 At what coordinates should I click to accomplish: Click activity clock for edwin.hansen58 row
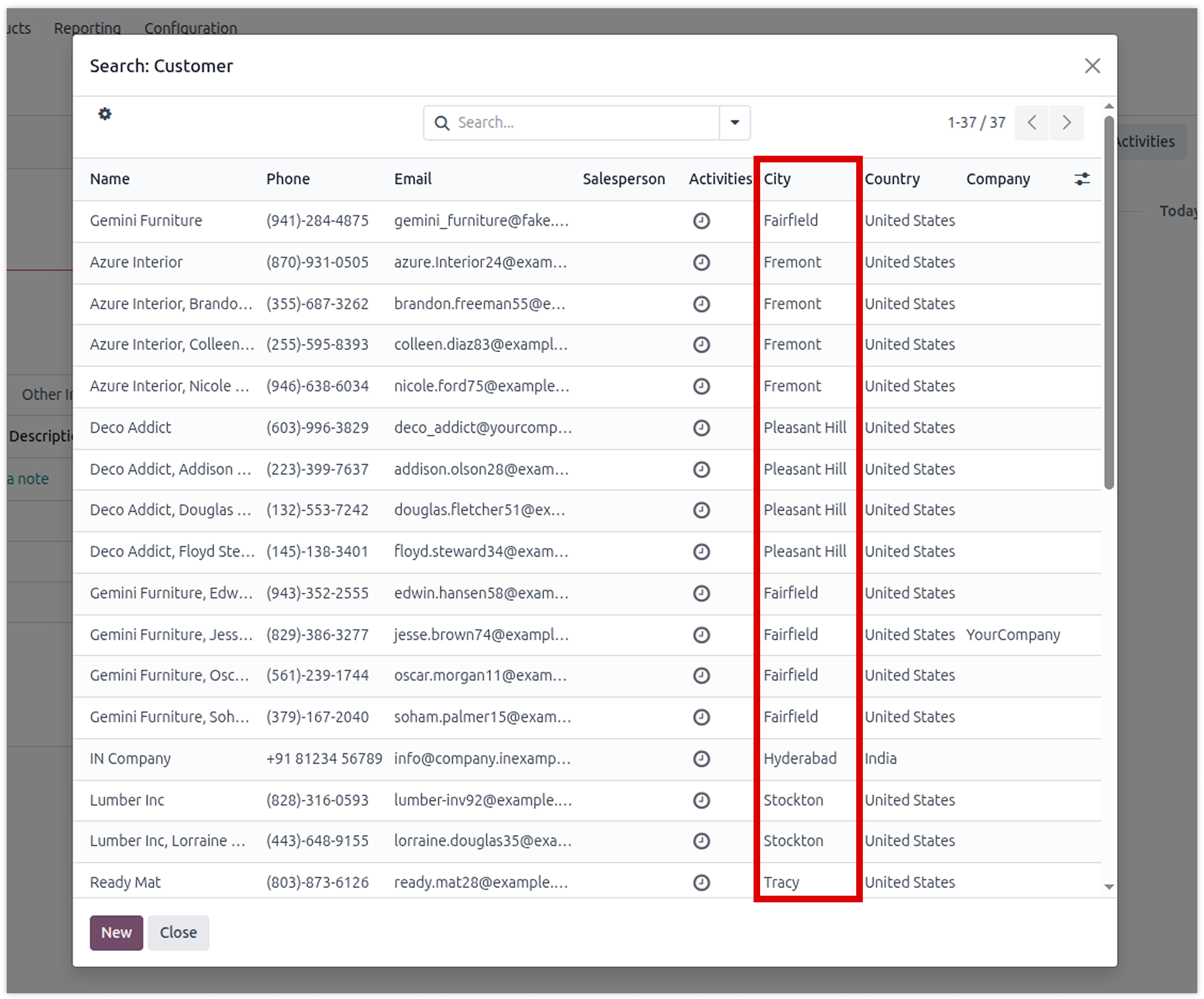(701, 593)
